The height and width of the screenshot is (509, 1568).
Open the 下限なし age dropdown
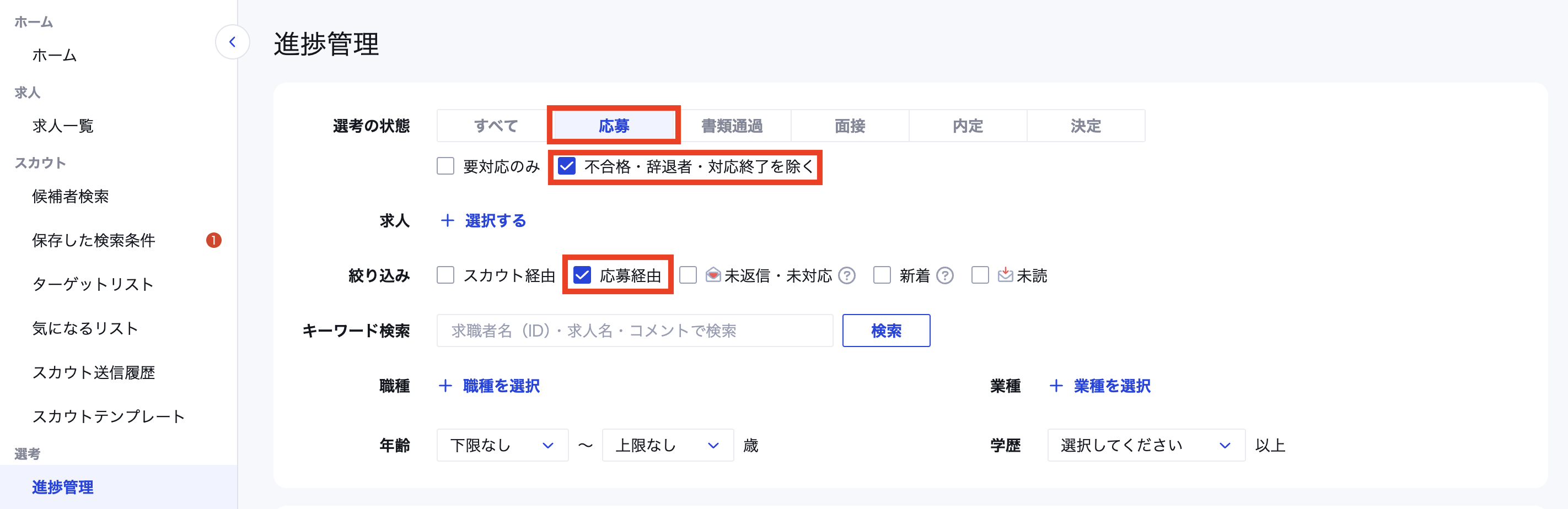(502, 445)
